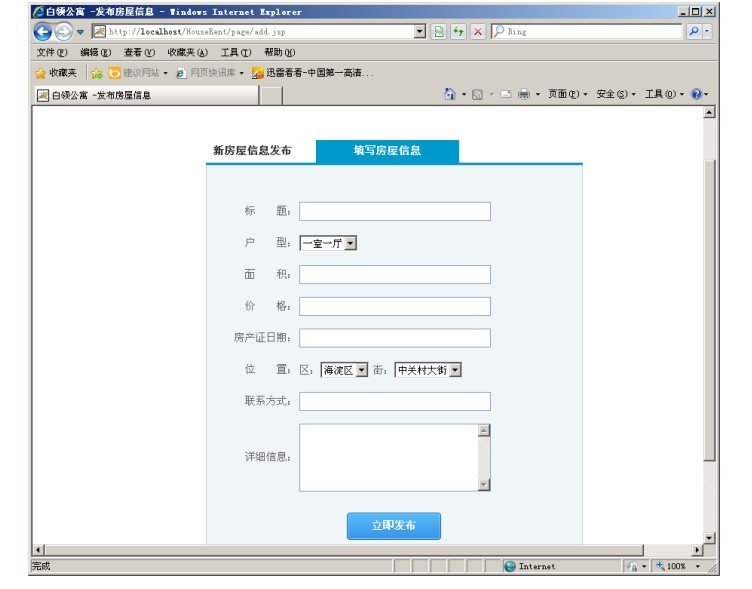Click the page vertical scrollbar up arrow
This screenshot has height=589, width=752.
click(709, 113)
